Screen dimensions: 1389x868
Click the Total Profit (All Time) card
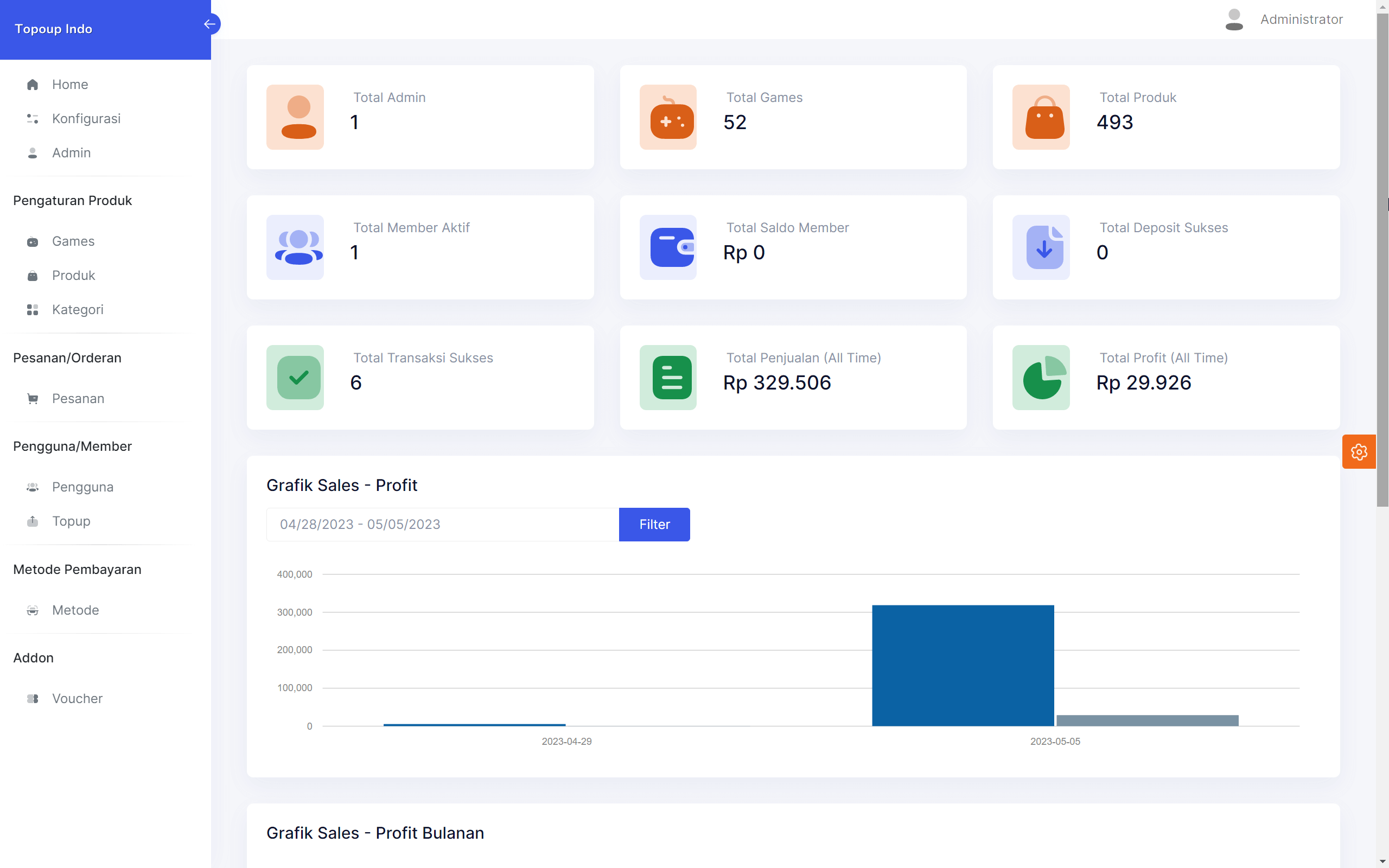coord(1165,377)
